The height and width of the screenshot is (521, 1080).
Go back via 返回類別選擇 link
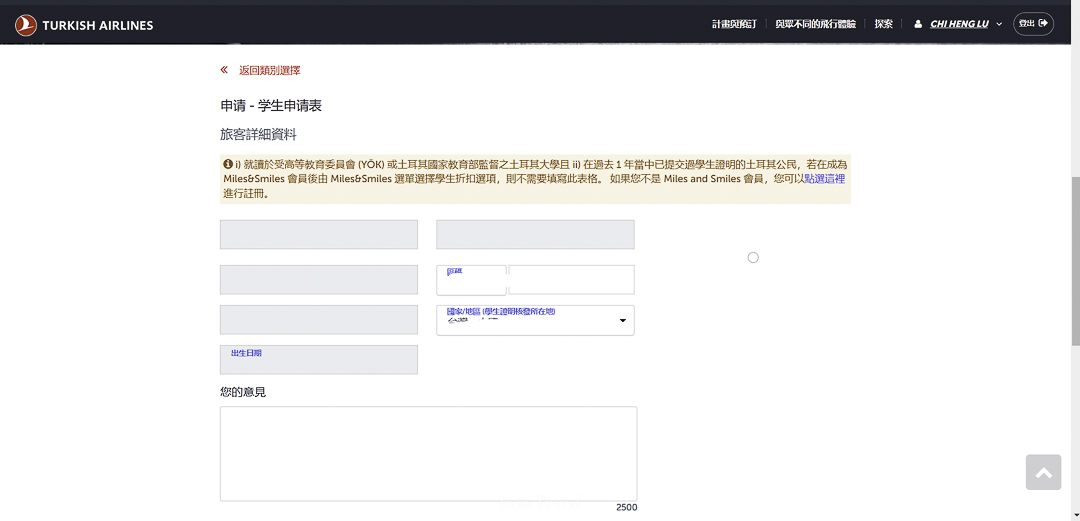pos(269,70)
